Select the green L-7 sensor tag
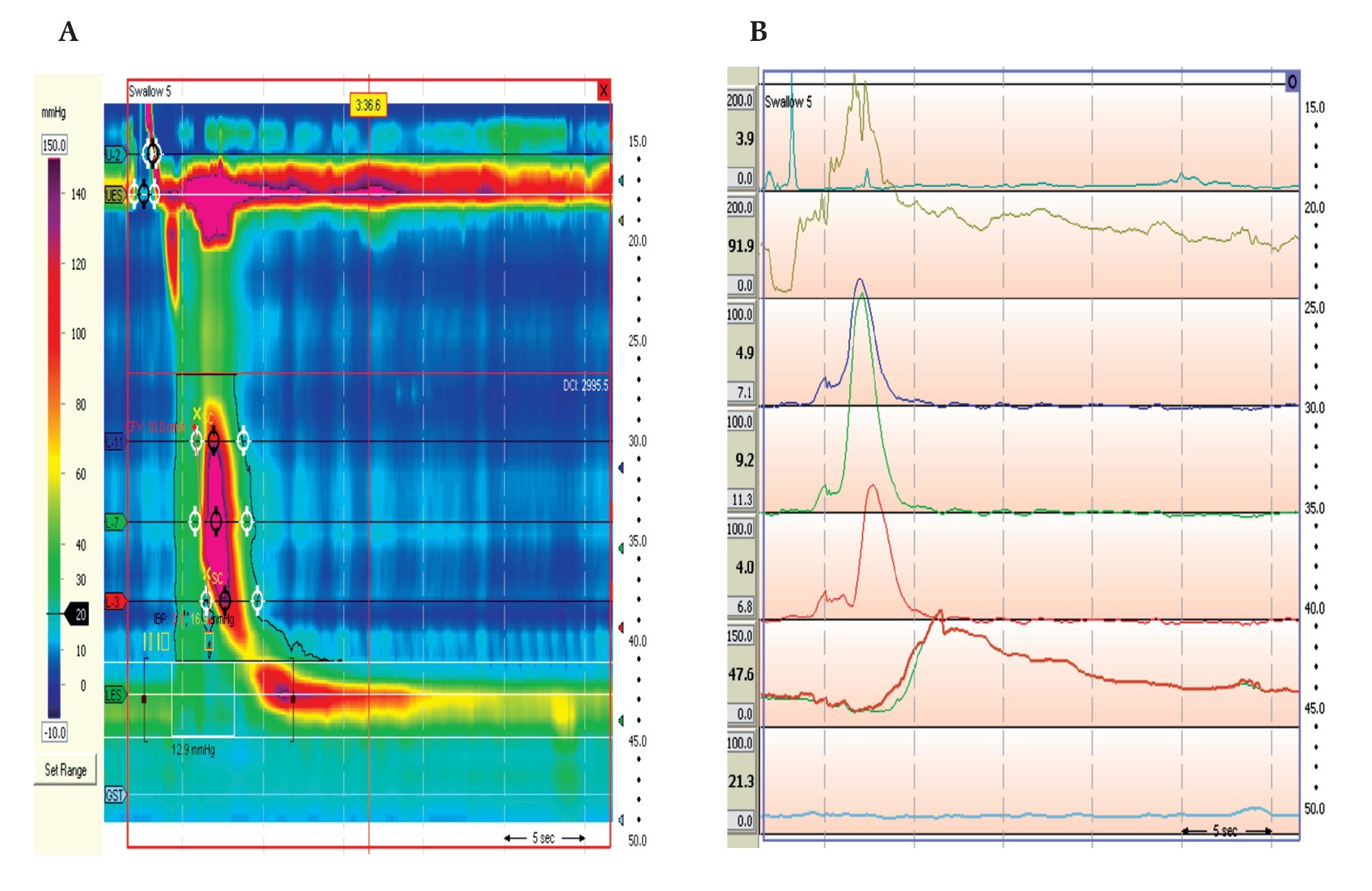The height and width of the screenshot is (891, 1372). [115, 522]
